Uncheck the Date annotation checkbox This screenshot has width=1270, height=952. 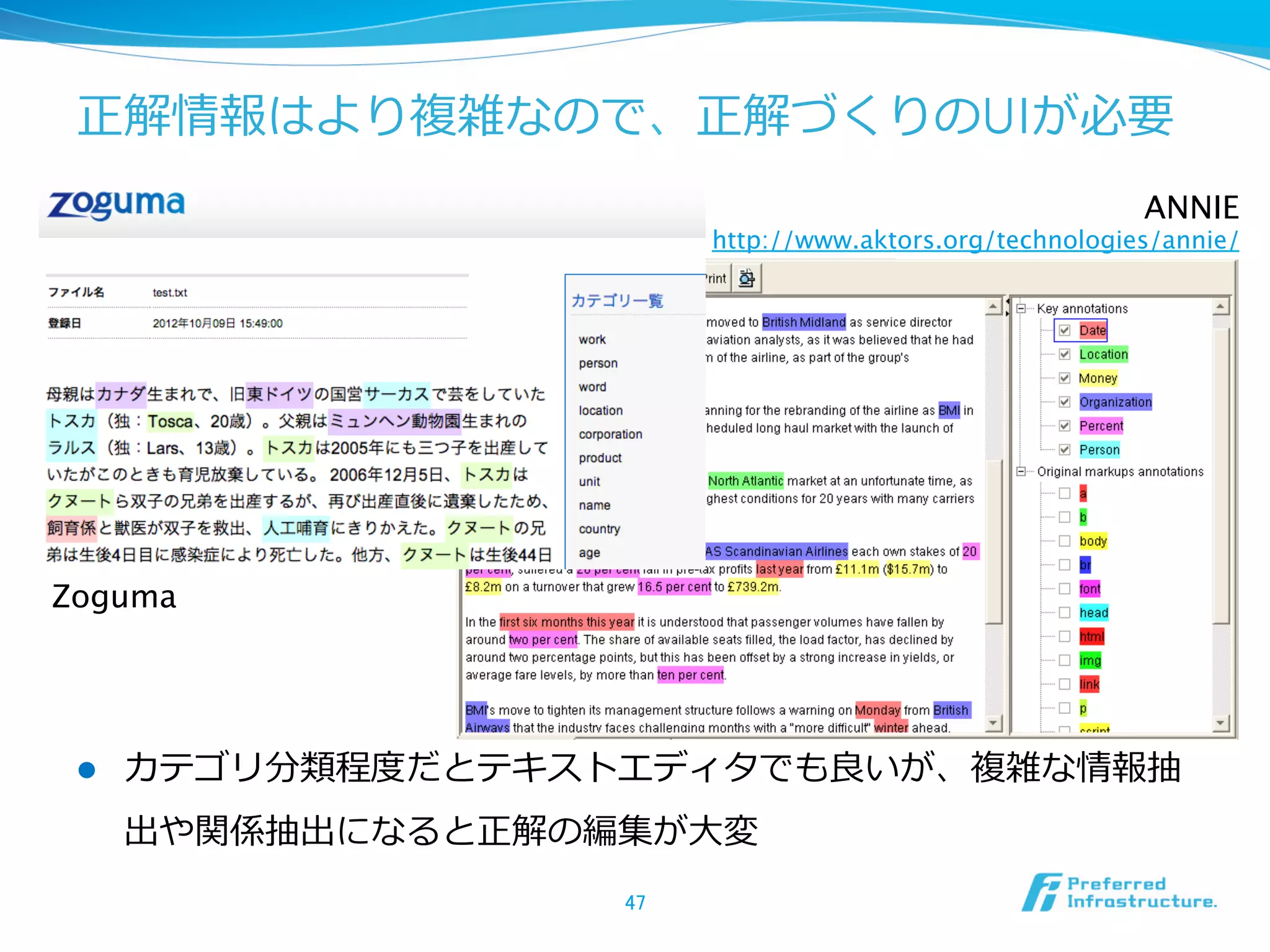tap(1065, 330)
